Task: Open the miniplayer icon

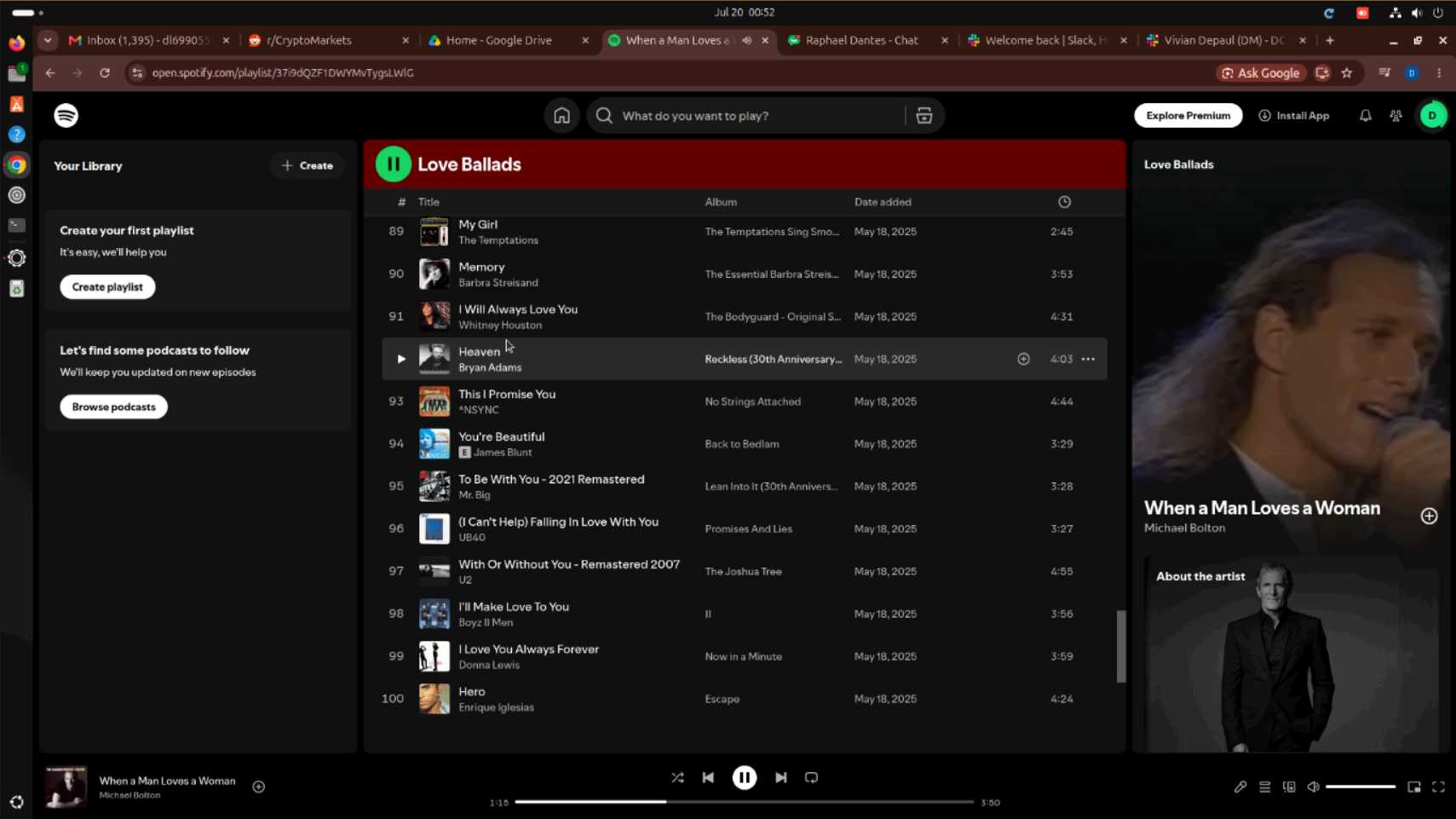Action: pos(1414,787)
